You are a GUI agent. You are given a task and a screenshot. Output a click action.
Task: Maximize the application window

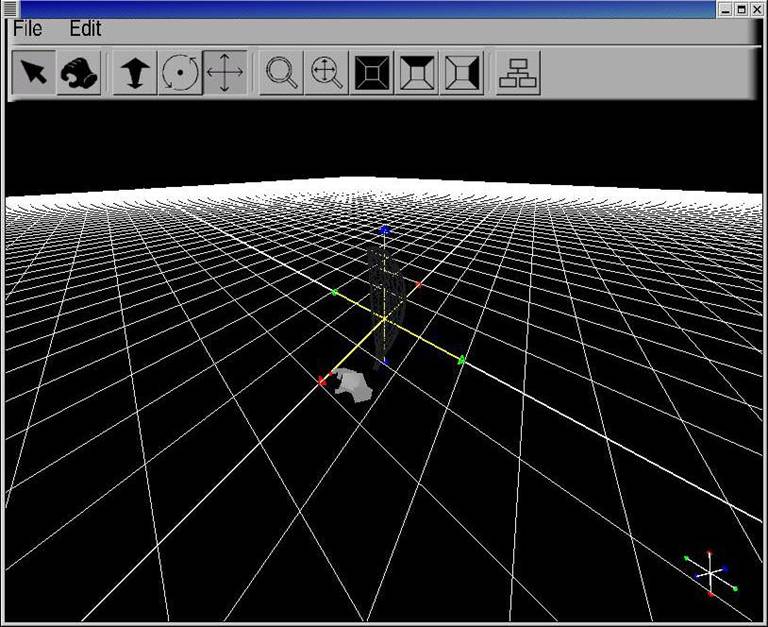coord(742,9)
